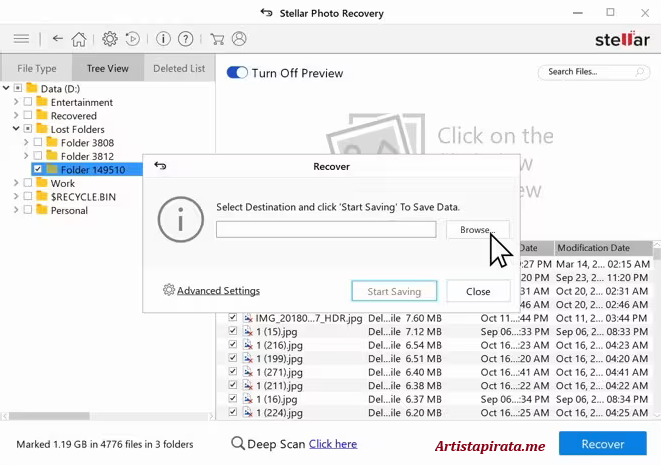This screenshot has width=661, height=465.
Task: Uncheck the 1 (271).jpg file checkbox
Action: coord(233,371)
